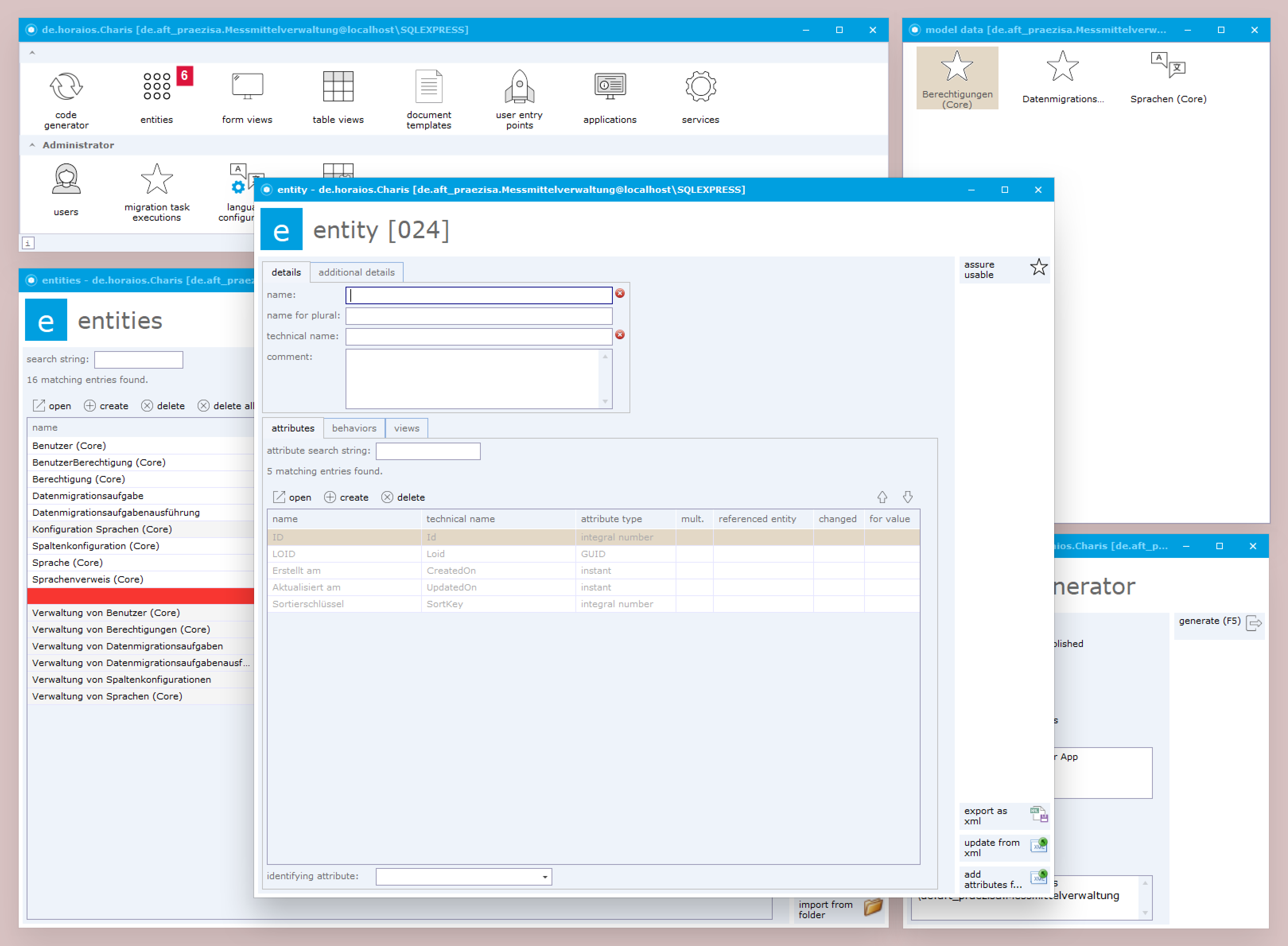
Task: Click the entity name input field
Action: click(479, 295)
